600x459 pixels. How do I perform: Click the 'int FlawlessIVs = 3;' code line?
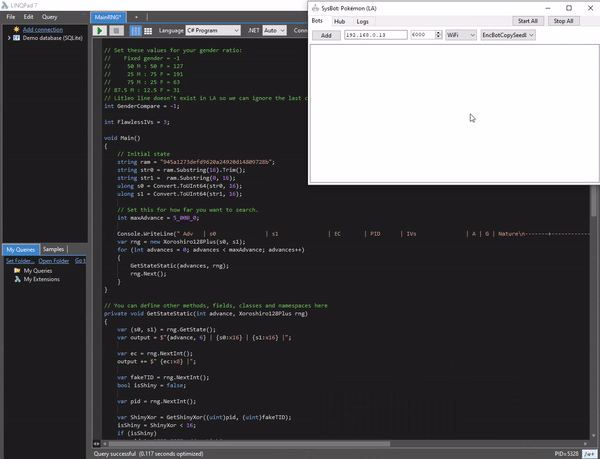tap(137, 122)
